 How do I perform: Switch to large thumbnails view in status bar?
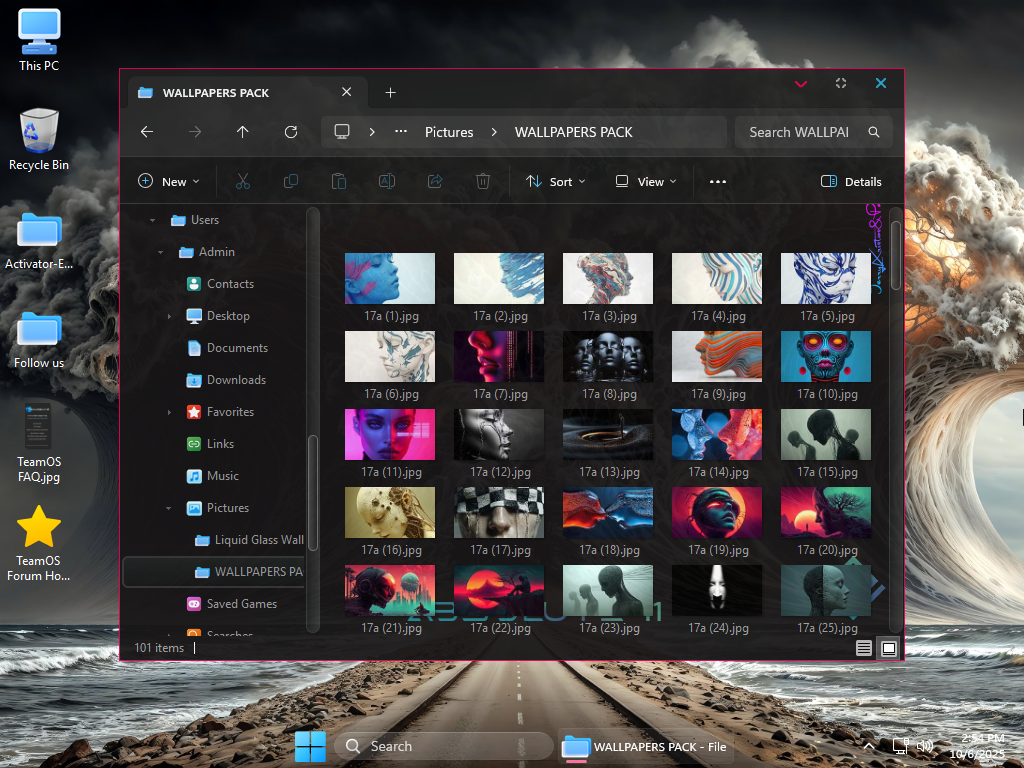click(x=888, y=648)
